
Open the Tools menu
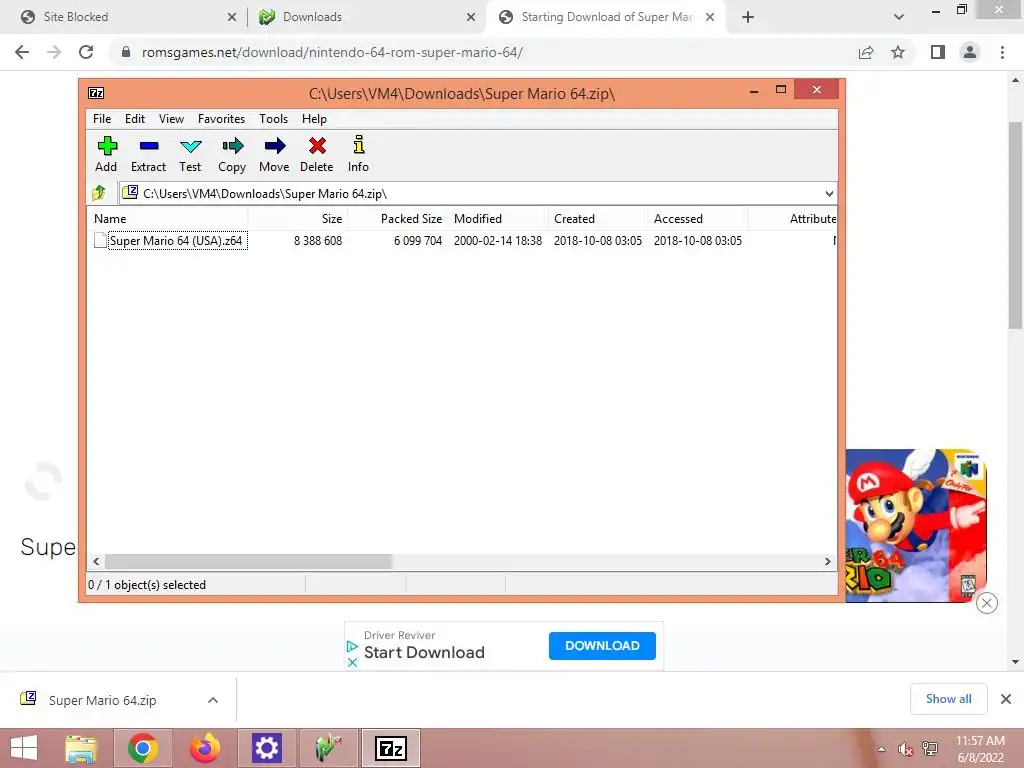[x=273, y=119]
